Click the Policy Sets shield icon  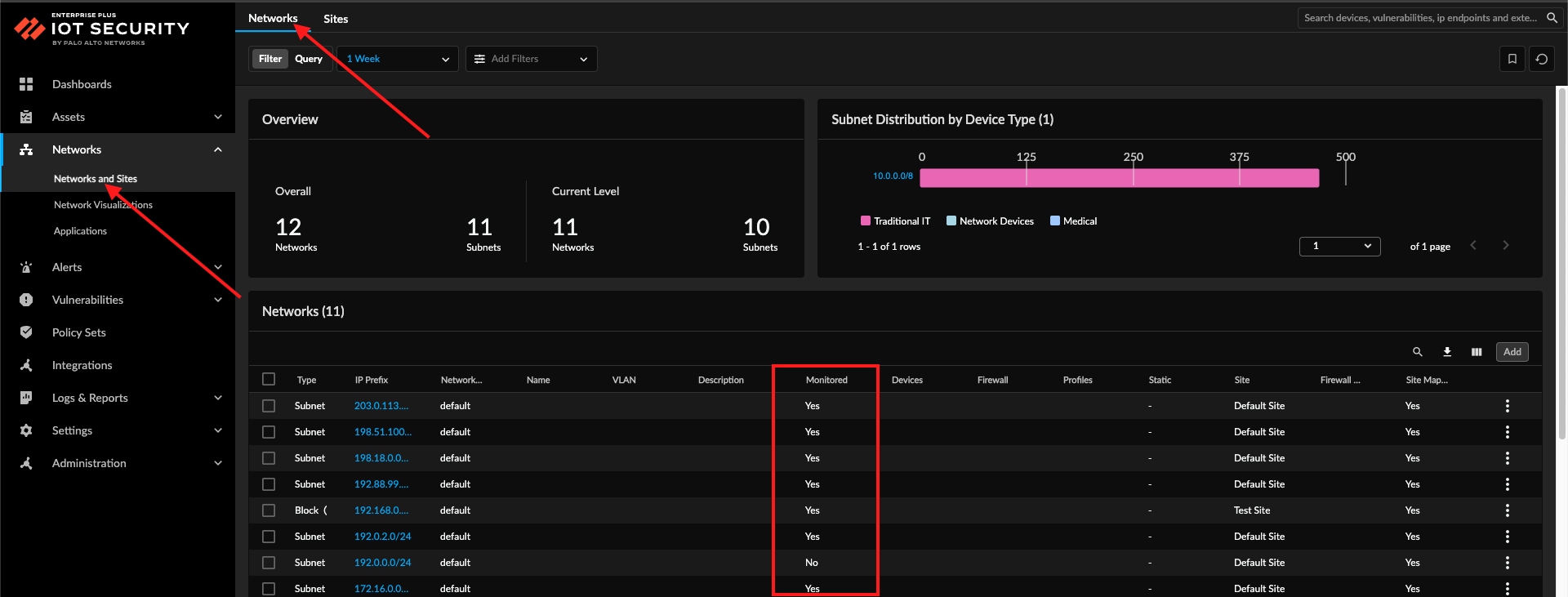pos(26,332)
